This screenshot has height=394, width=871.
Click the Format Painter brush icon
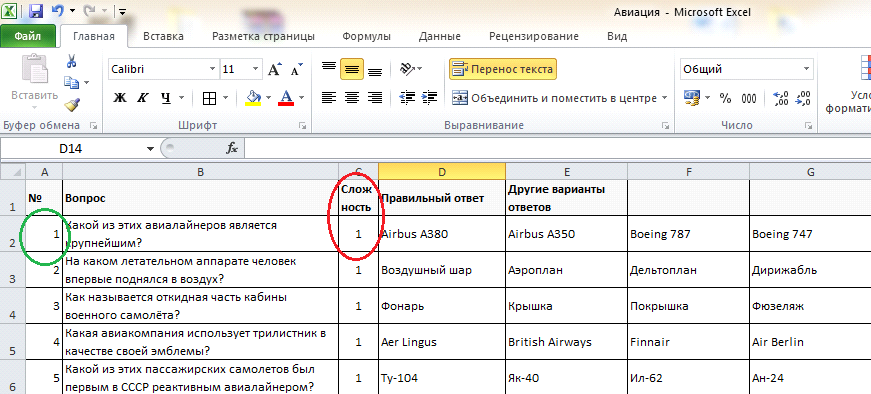click(72, 104)
